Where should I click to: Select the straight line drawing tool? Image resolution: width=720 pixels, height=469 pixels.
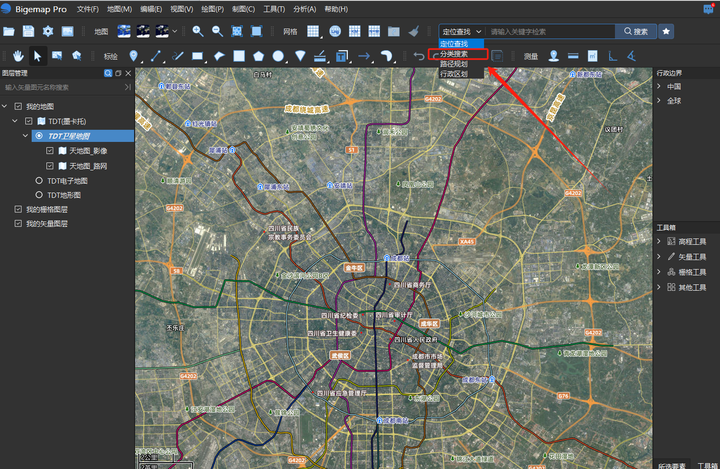(x=155, y=56)
